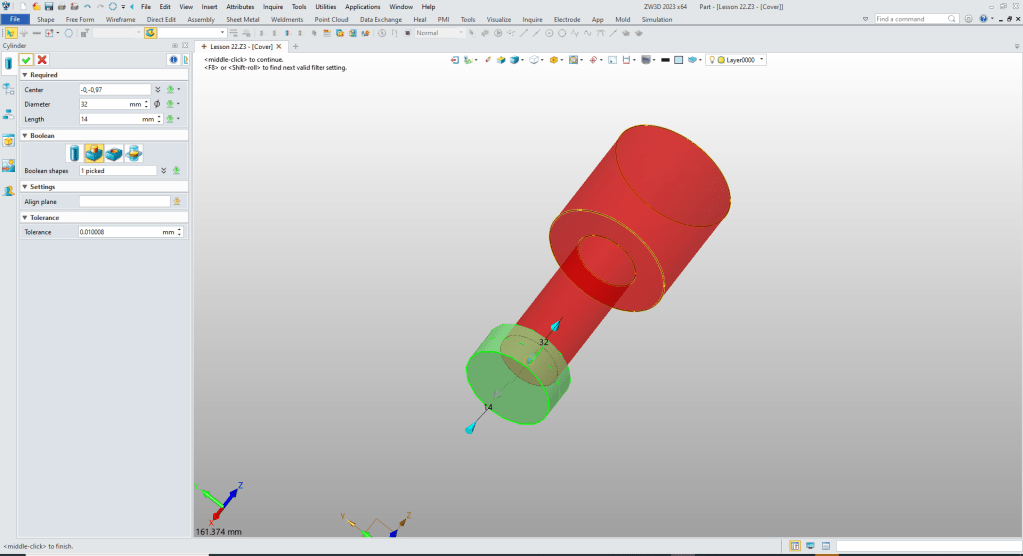
Task: Select the Remove boolean option icon
Action: (114, 153)
